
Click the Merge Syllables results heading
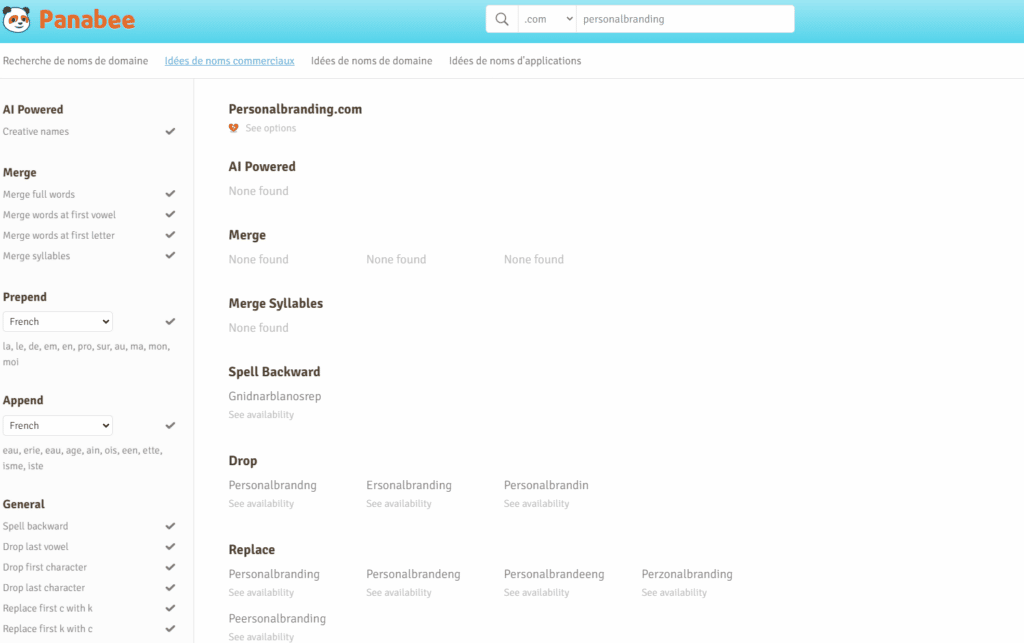276,304
